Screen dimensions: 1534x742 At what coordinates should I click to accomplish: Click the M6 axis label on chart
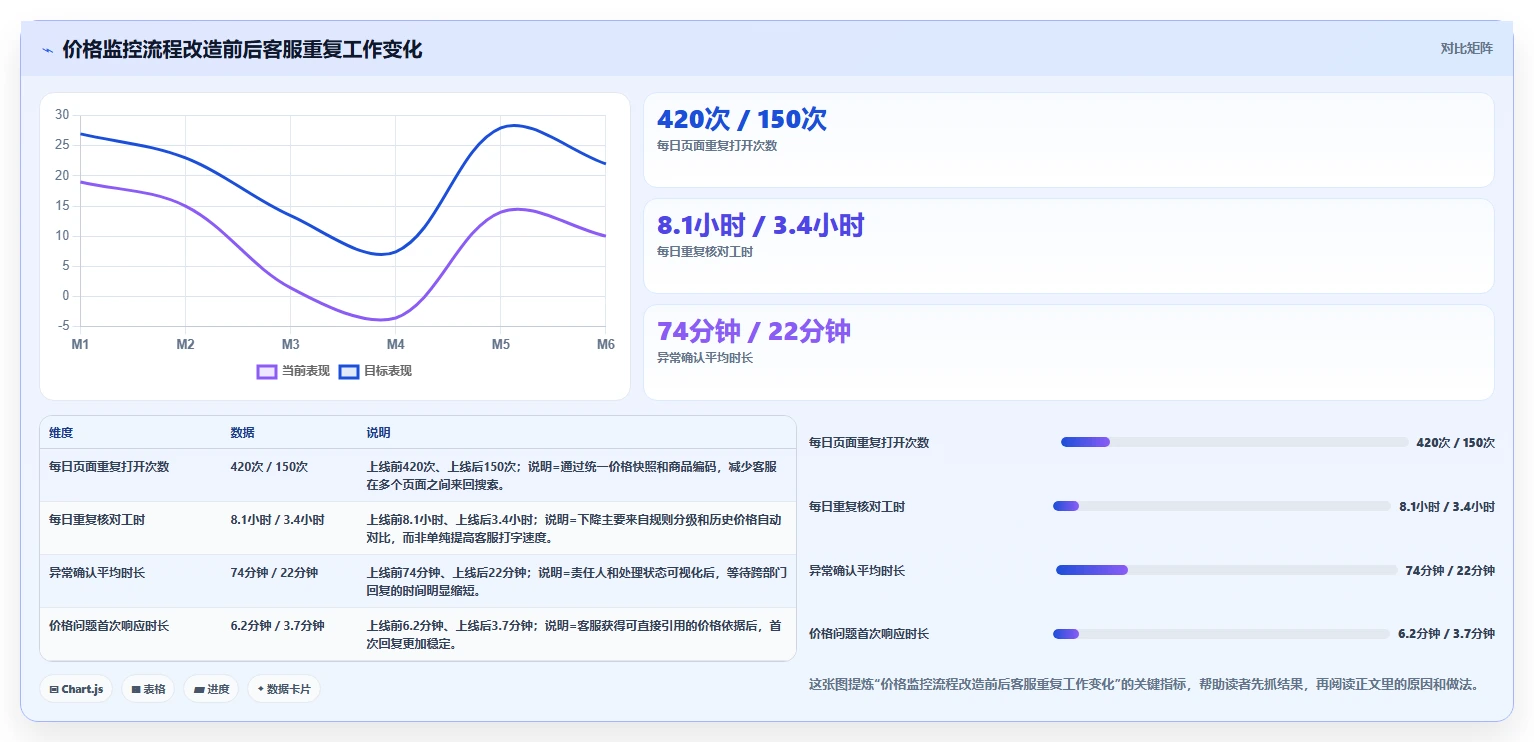click(x=605, y=344)
